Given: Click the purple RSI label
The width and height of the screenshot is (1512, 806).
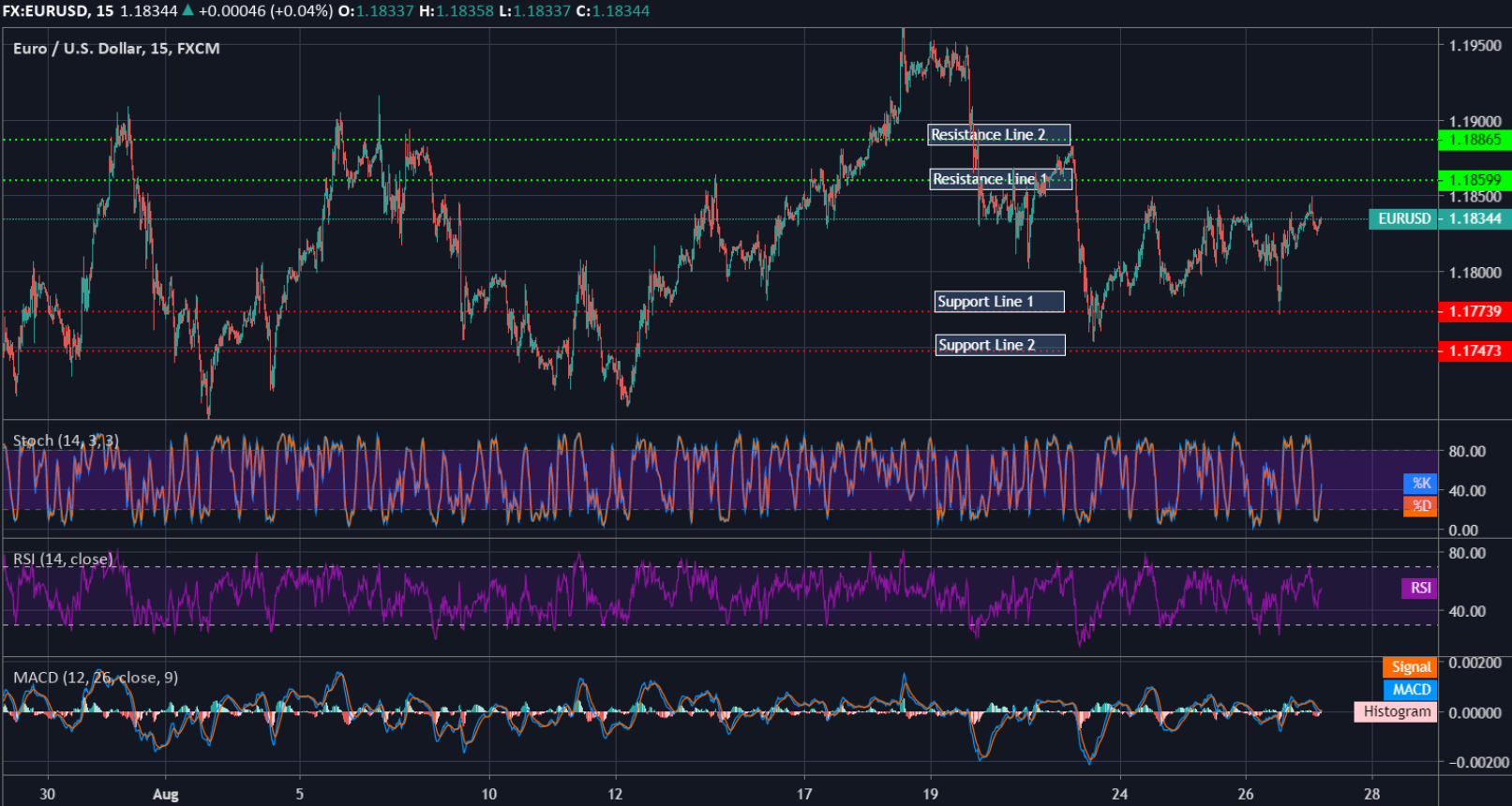Looking at the screenshot, I should coord(1420,589).
